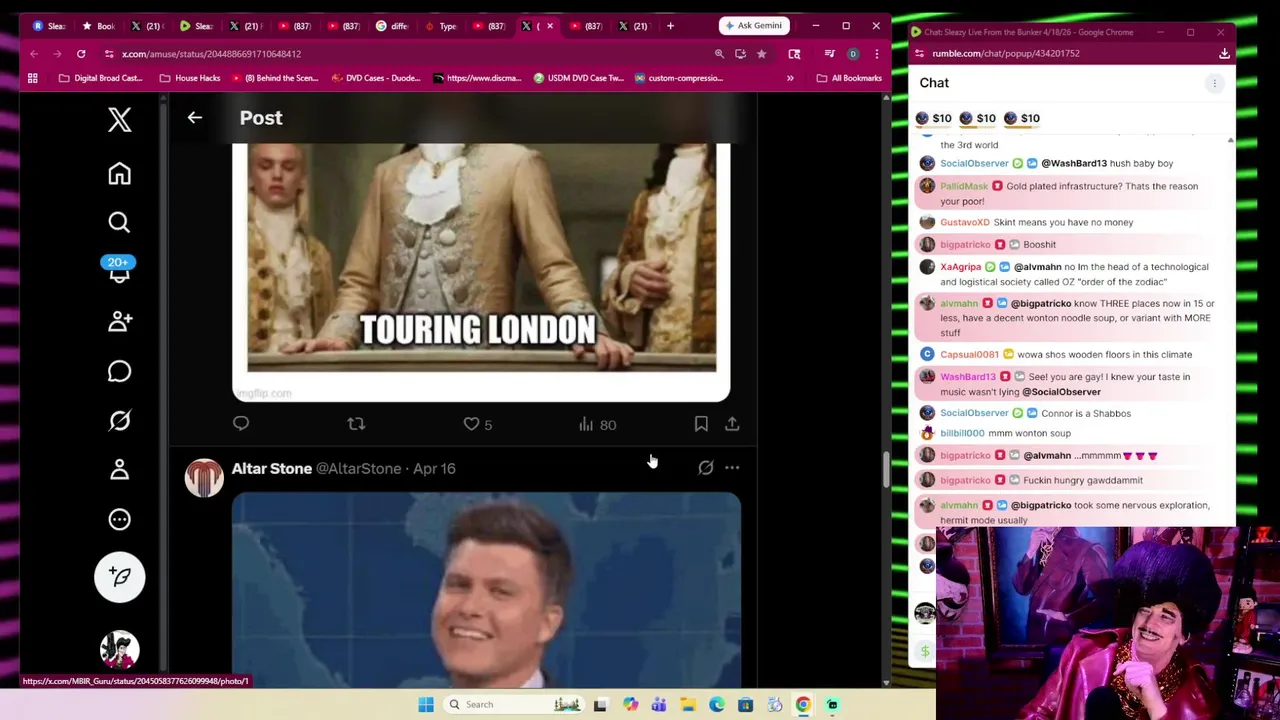Viewport: 1280px width, 720px height.
Task: Open Altar Stone profile name link
Action: click(x=271, y=468)
